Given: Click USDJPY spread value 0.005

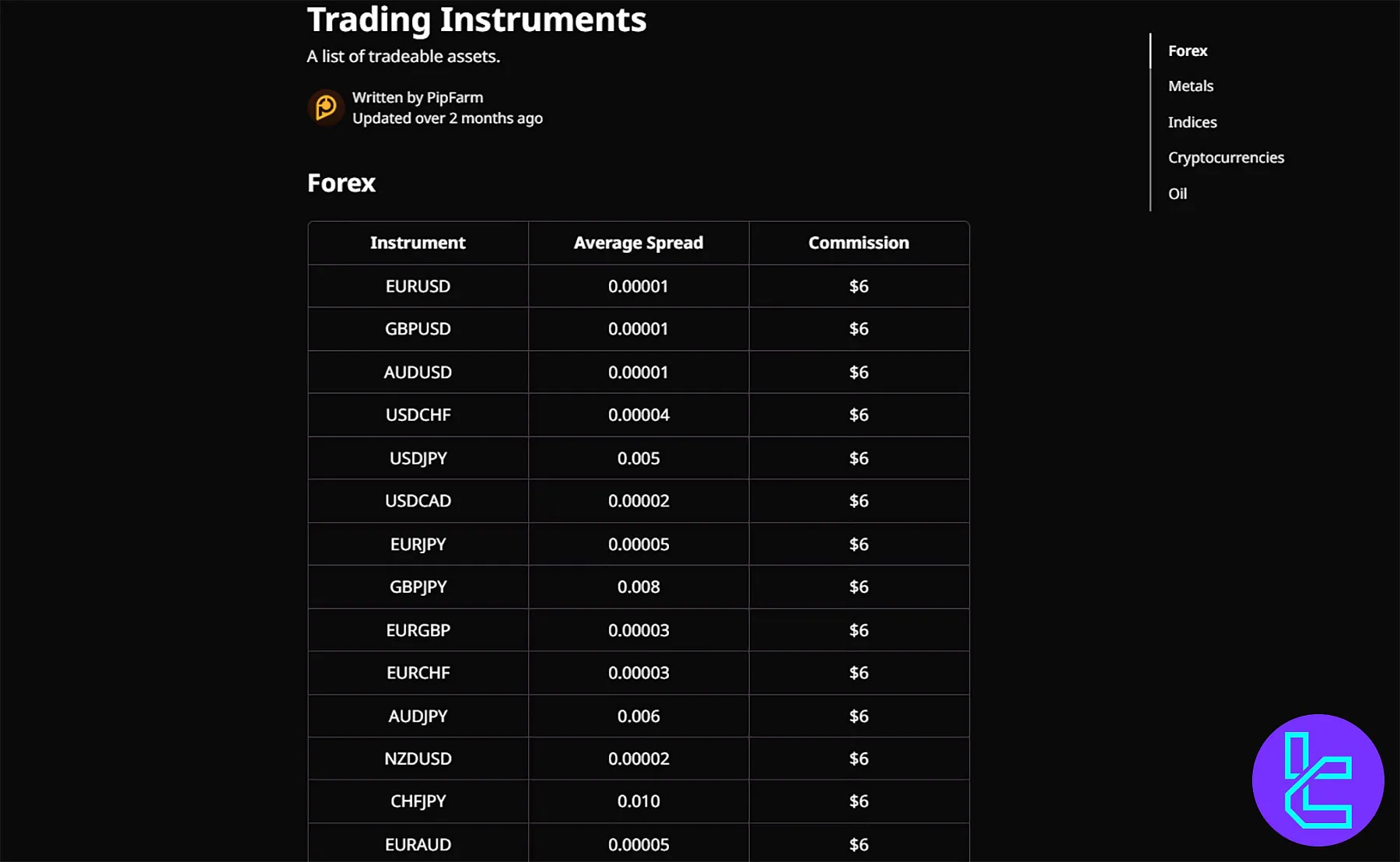Looking at the screenshot, I should point(638,458).
